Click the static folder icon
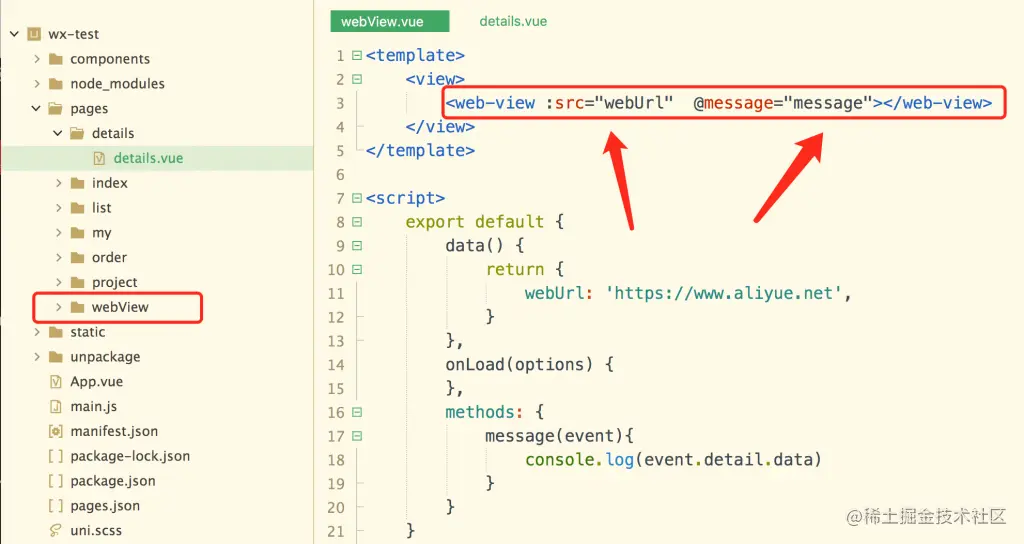The height and width of the screenshot is (544, 1024). pyautogui.click(x=56, y=332)
